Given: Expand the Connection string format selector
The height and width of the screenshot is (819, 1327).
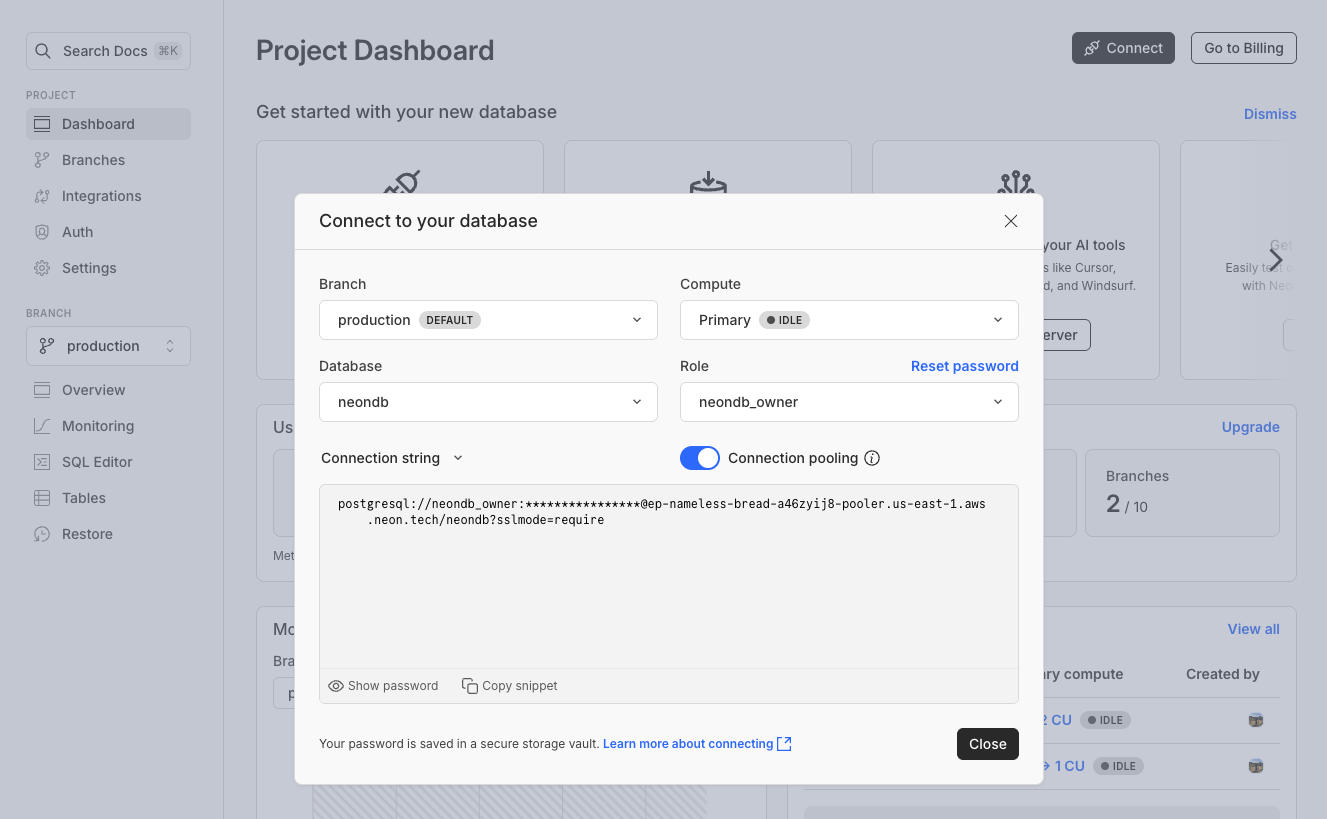Looking at the screenshot, I should pyautogui.click(x=392, y=458).
